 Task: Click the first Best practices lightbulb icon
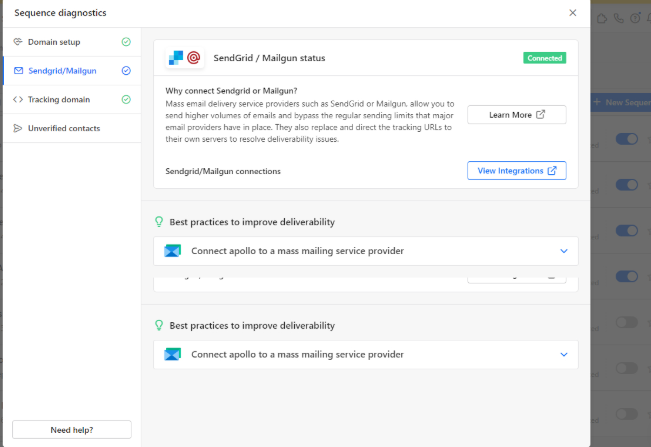pos(158,222)
